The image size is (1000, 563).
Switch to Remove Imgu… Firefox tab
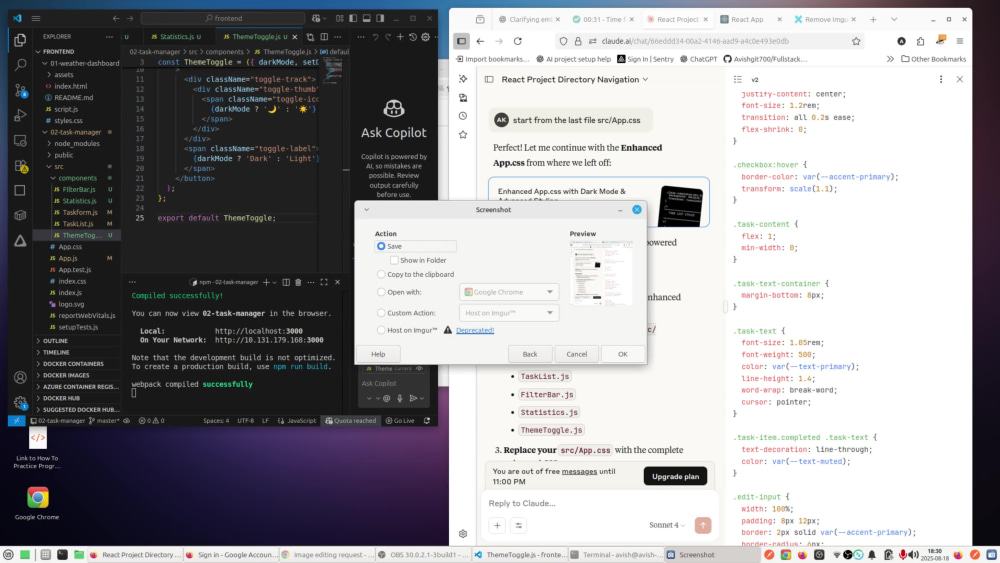click(825, 19)
